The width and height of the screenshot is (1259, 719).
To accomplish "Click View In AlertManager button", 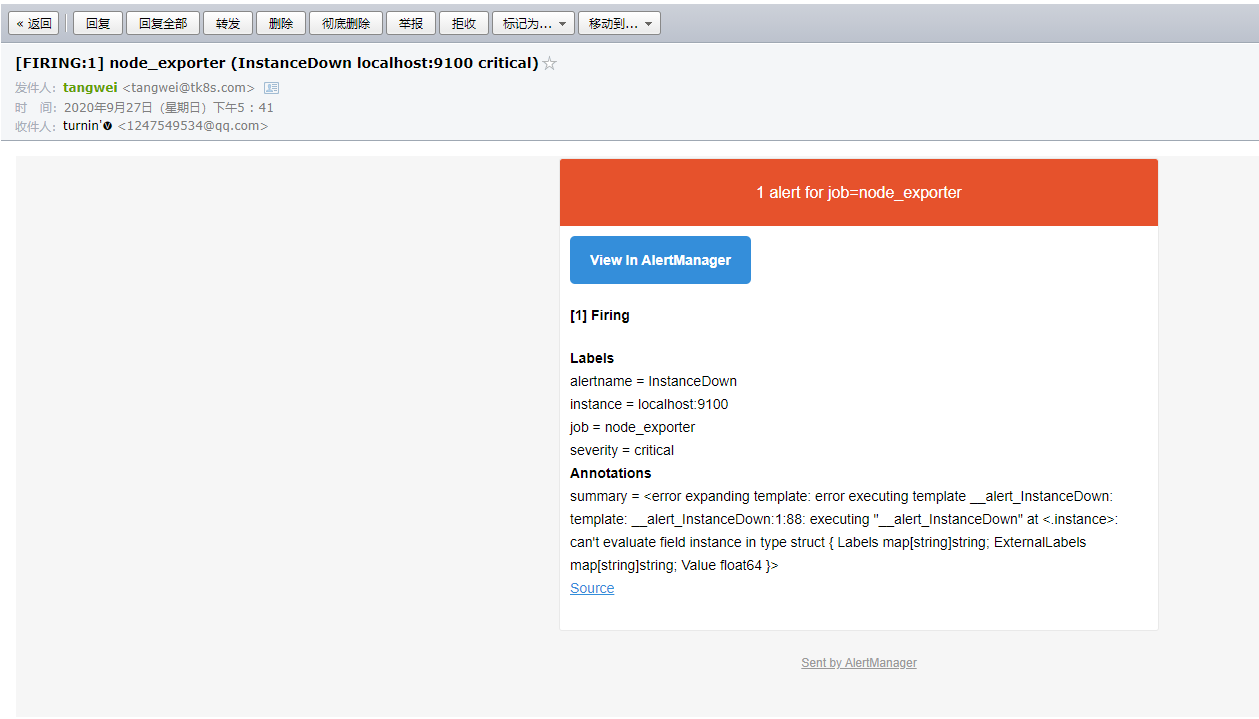I will pyautogui.click(x=660, y=260).
